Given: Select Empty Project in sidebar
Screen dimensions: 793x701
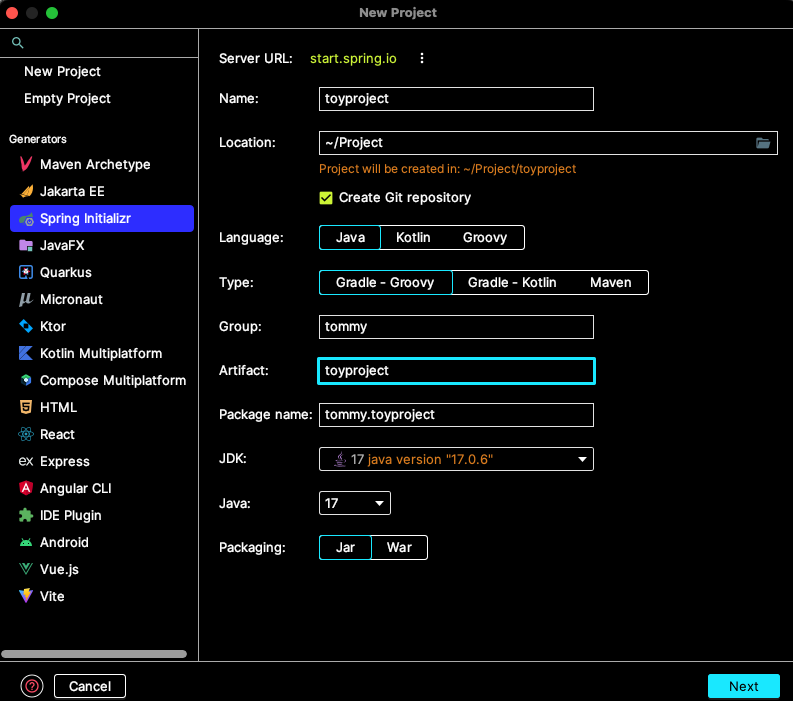Looking at the screenshot, I should (67, 99).
